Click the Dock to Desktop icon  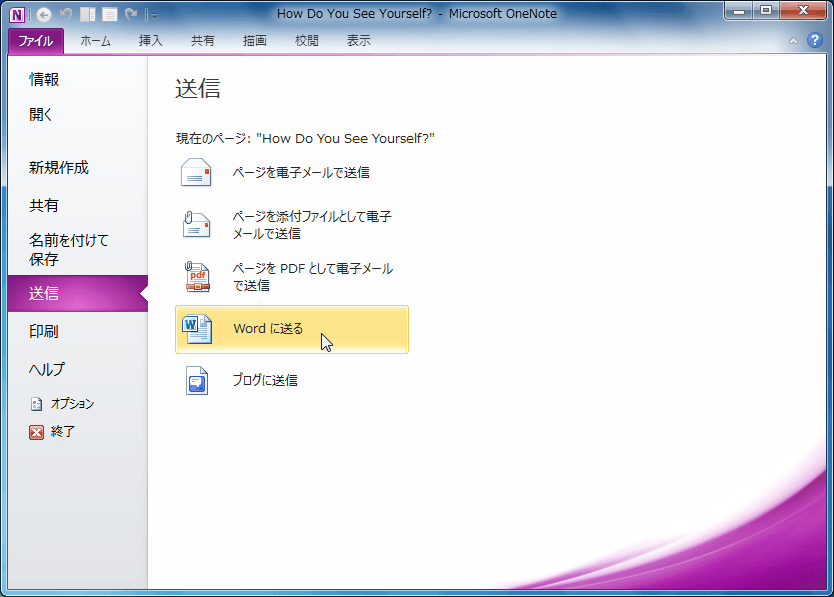pos(88,14)
